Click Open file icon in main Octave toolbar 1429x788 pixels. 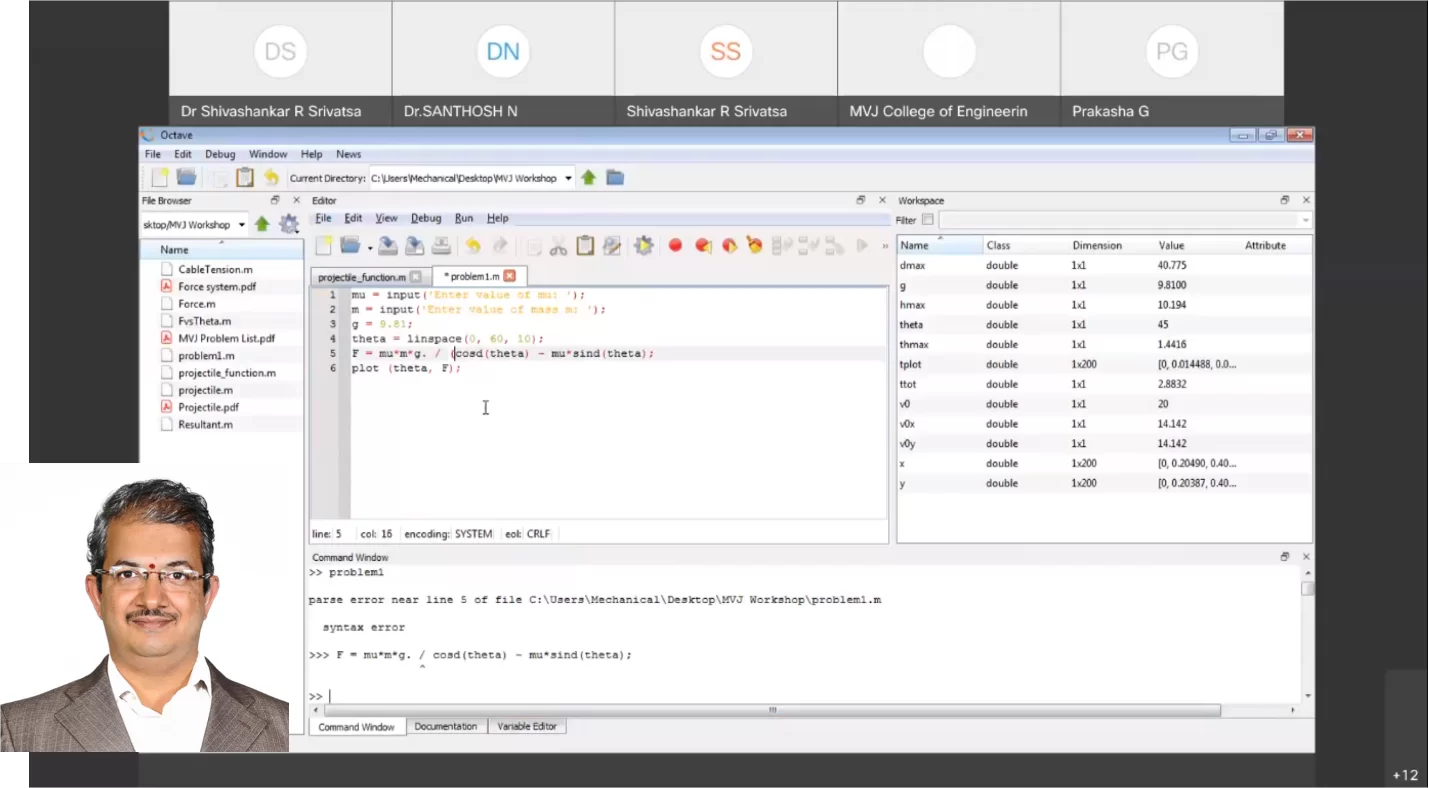[186, 177]
